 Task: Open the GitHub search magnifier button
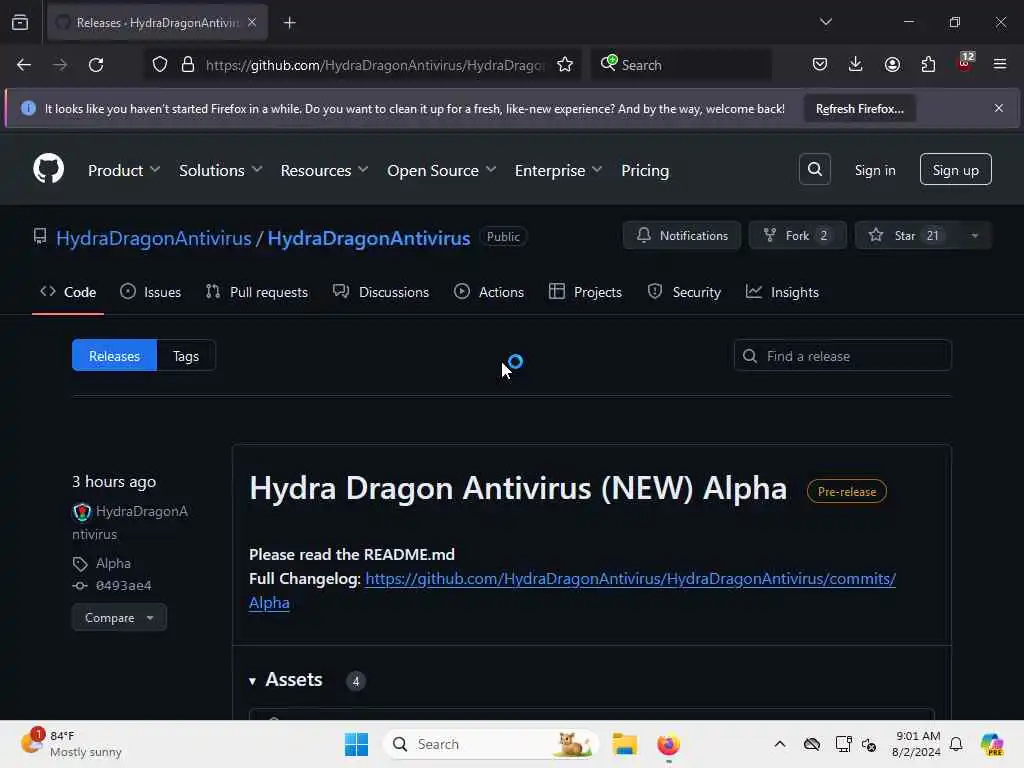pyautogui.click(x=814, y=170)
